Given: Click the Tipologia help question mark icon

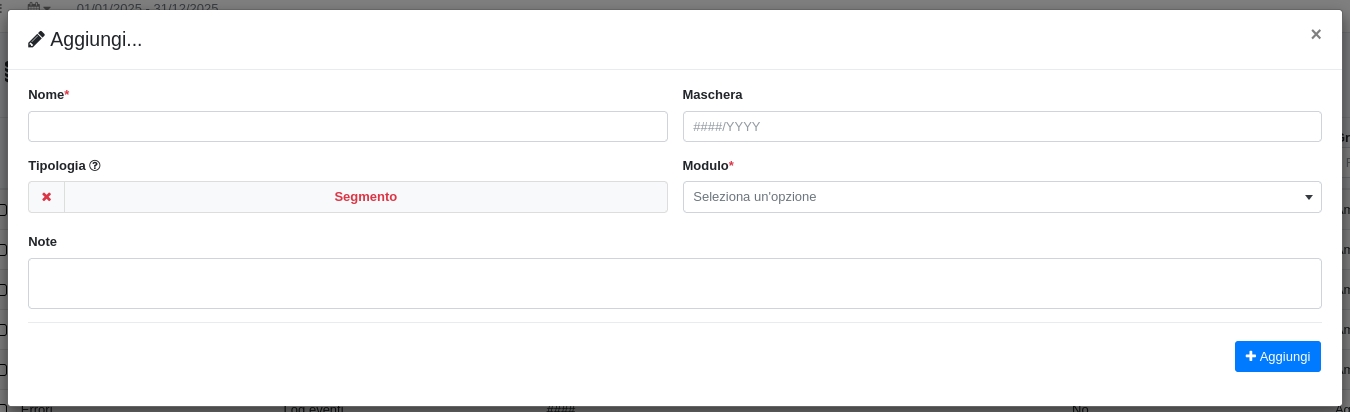Looking at the screenshot, I should (95, 166).
